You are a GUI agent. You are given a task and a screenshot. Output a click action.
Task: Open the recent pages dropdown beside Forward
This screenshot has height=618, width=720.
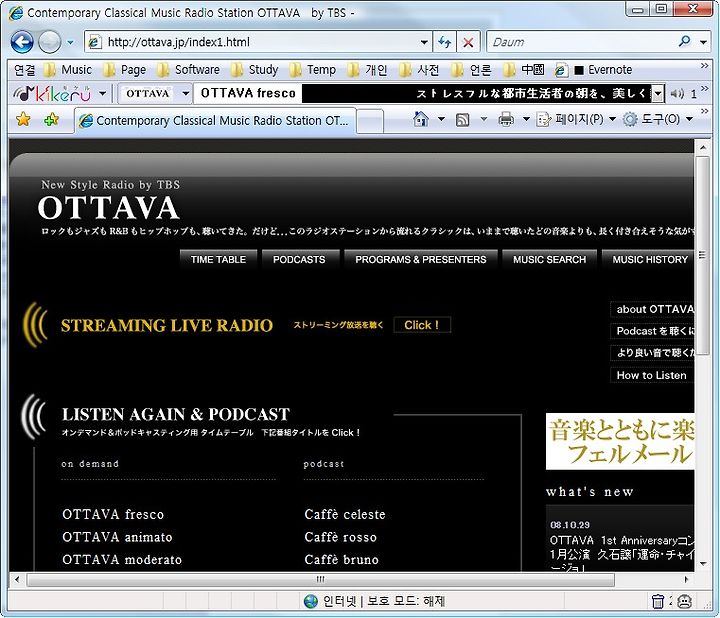click(70, 42)
